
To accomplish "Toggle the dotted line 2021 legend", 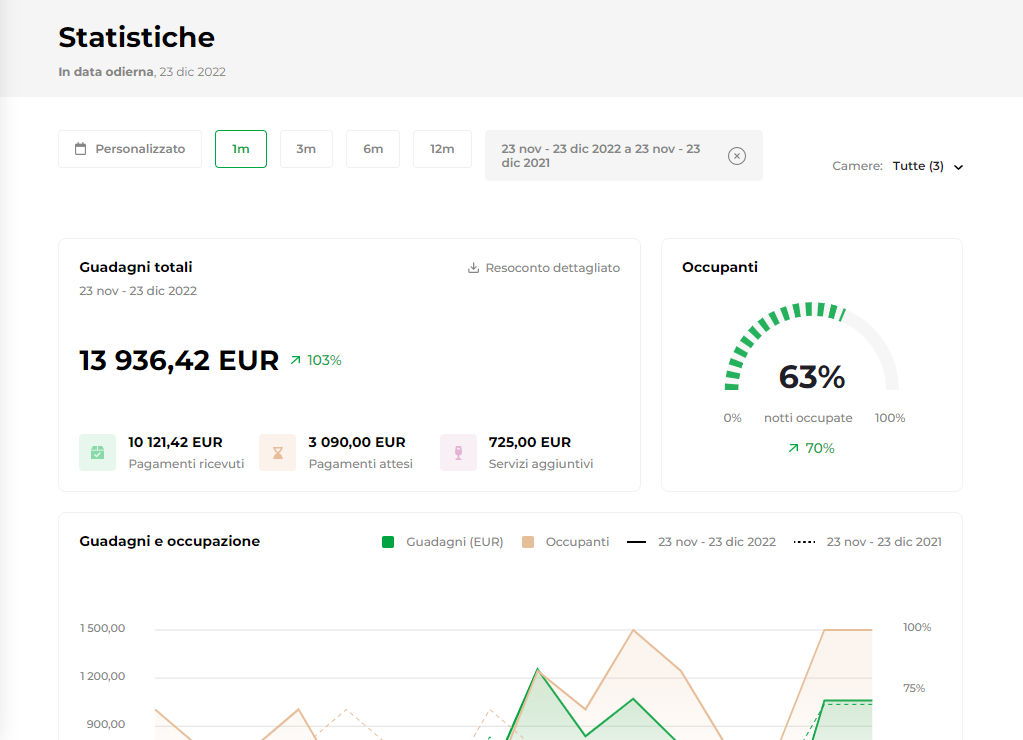I will (804, 542).
